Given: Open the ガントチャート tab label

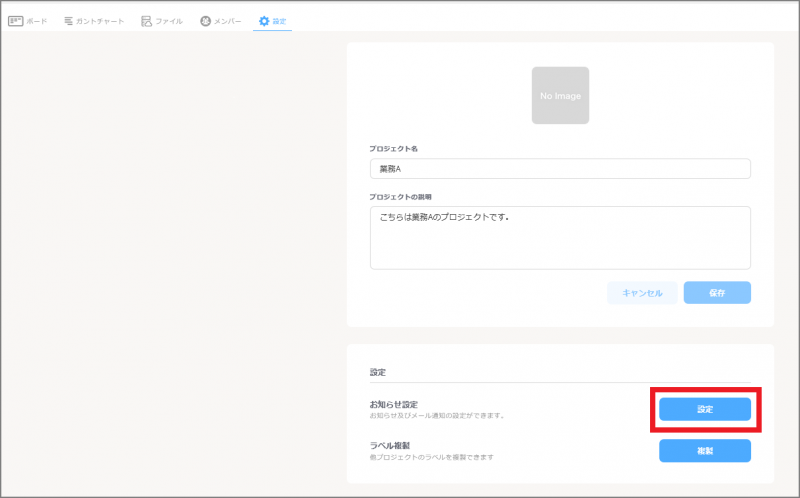Looking at the screenshot, I should coord(100,21).
